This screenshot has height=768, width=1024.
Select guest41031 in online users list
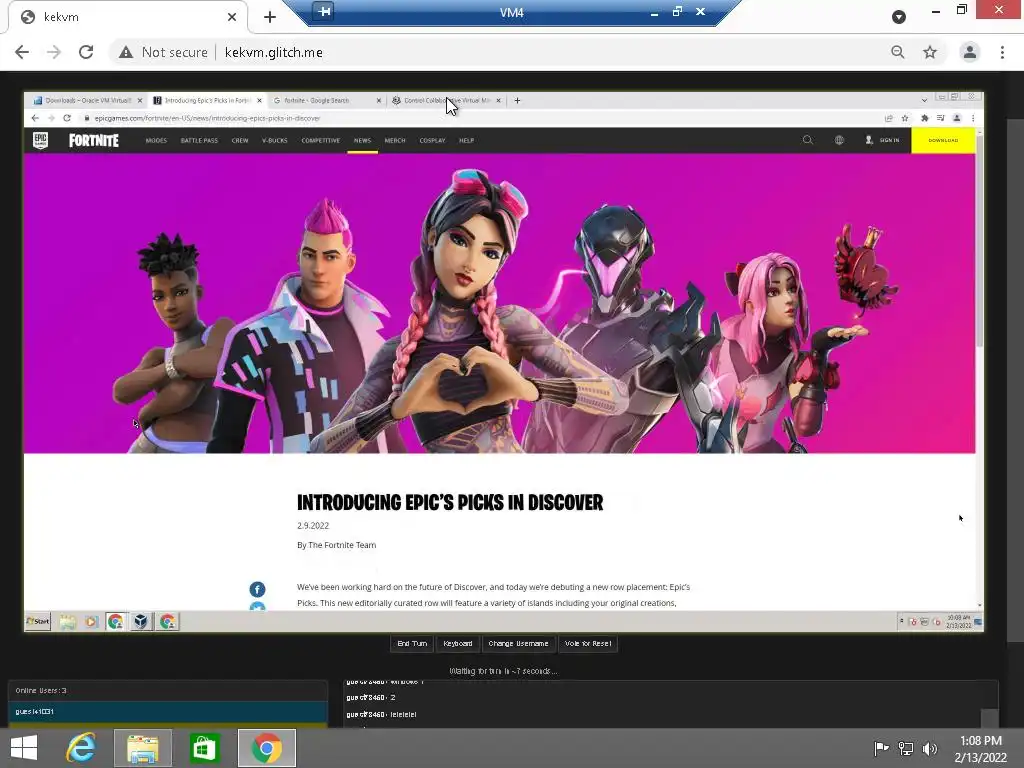167,712
